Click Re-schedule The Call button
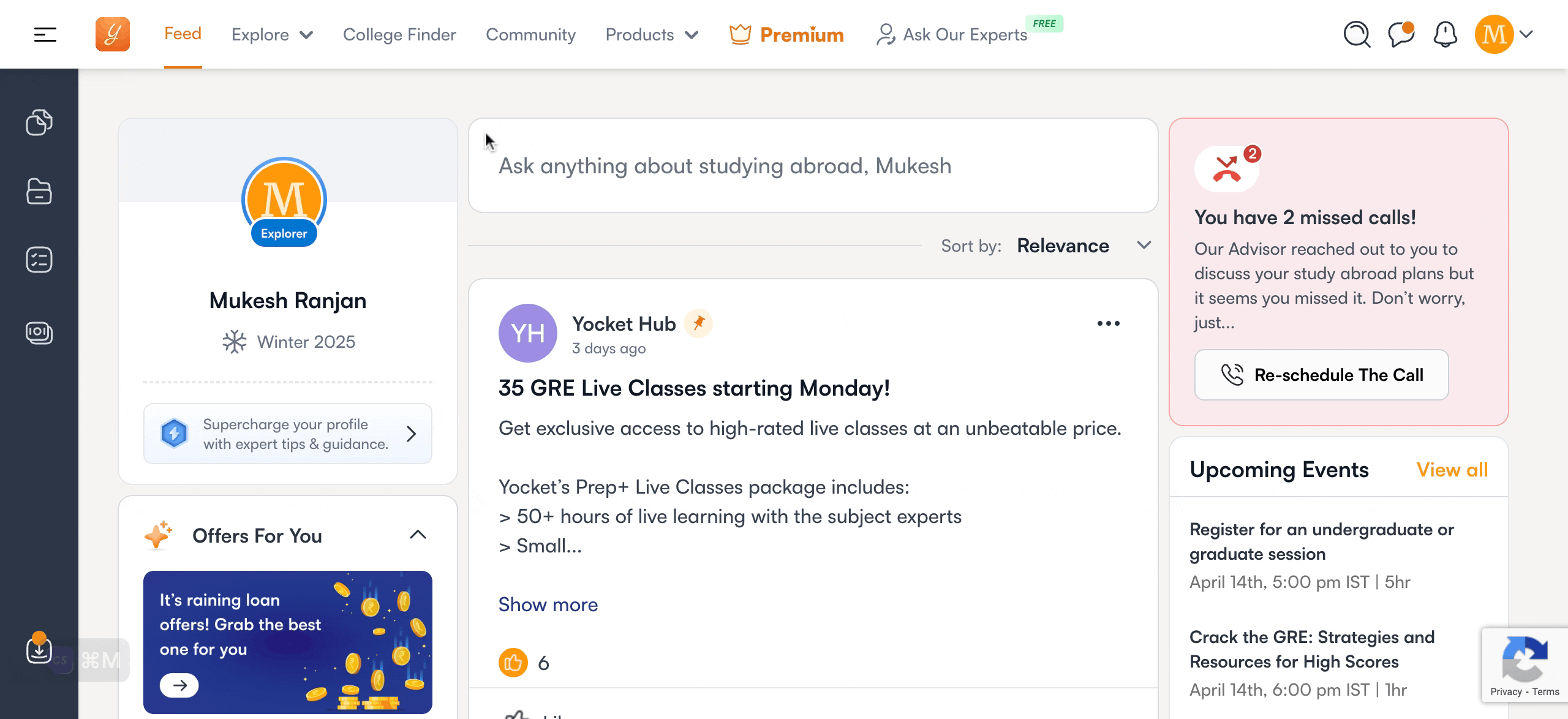 (1321, 375)
